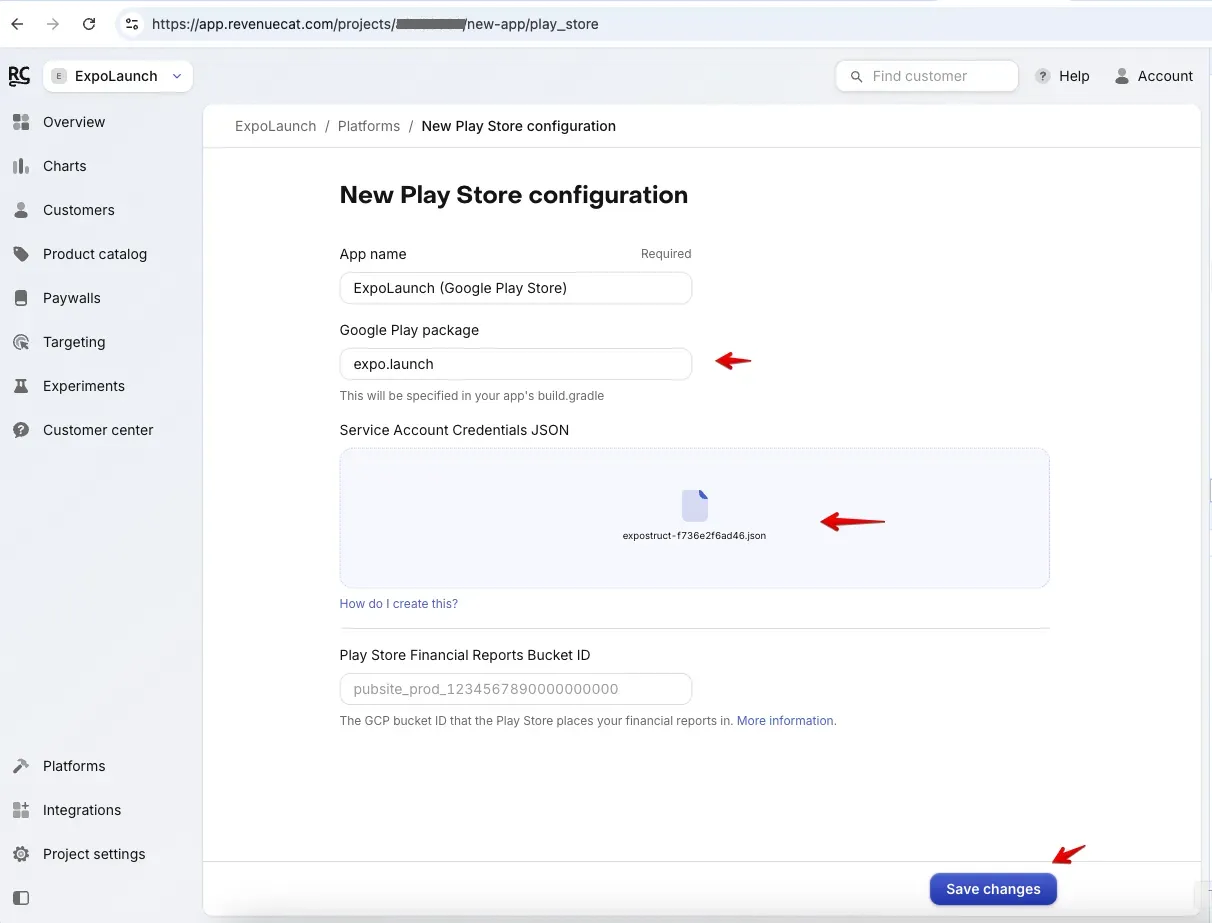Click the magnifier icon in Find customer
The width and height of the screenshot is (1212, 923).
(856, 76)
